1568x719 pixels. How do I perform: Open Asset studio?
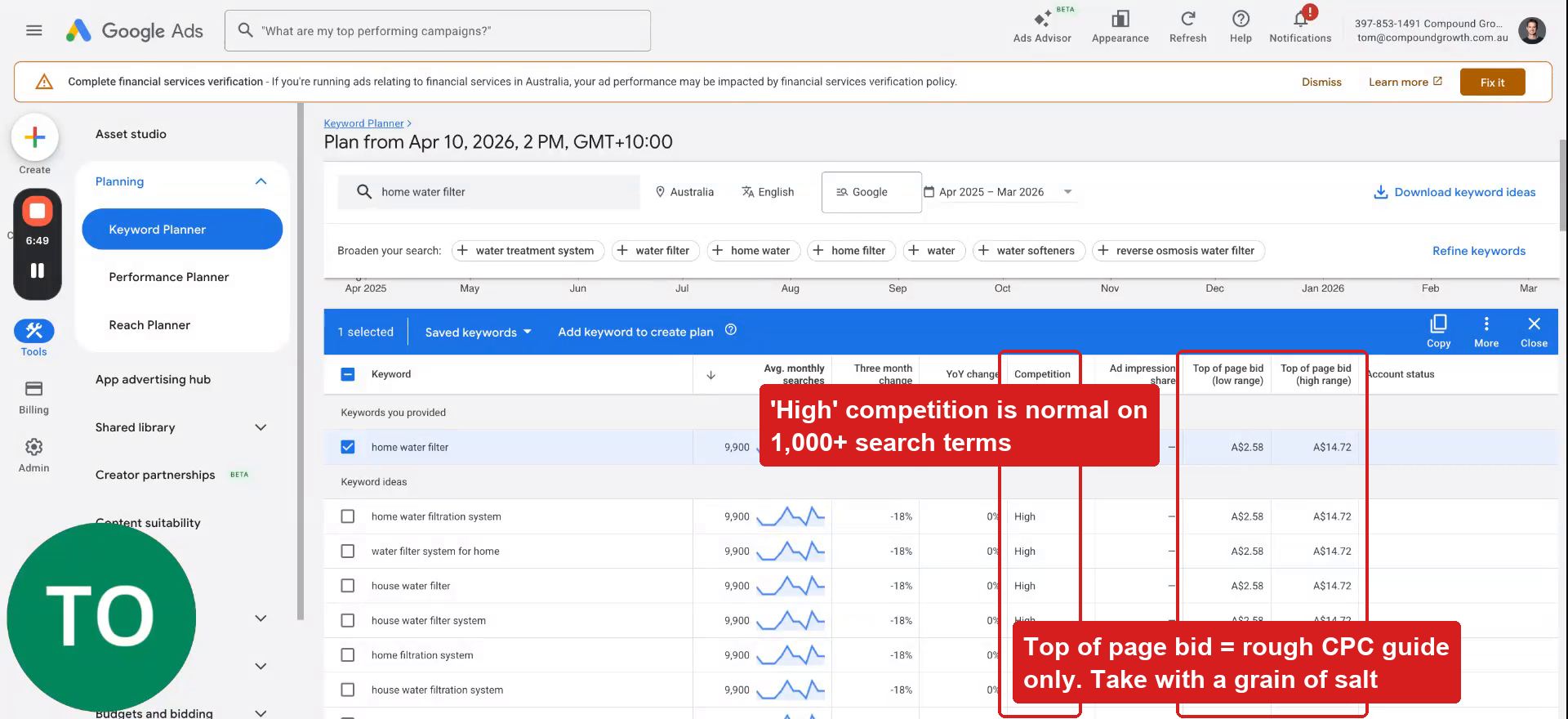click(x=131, y=134)
